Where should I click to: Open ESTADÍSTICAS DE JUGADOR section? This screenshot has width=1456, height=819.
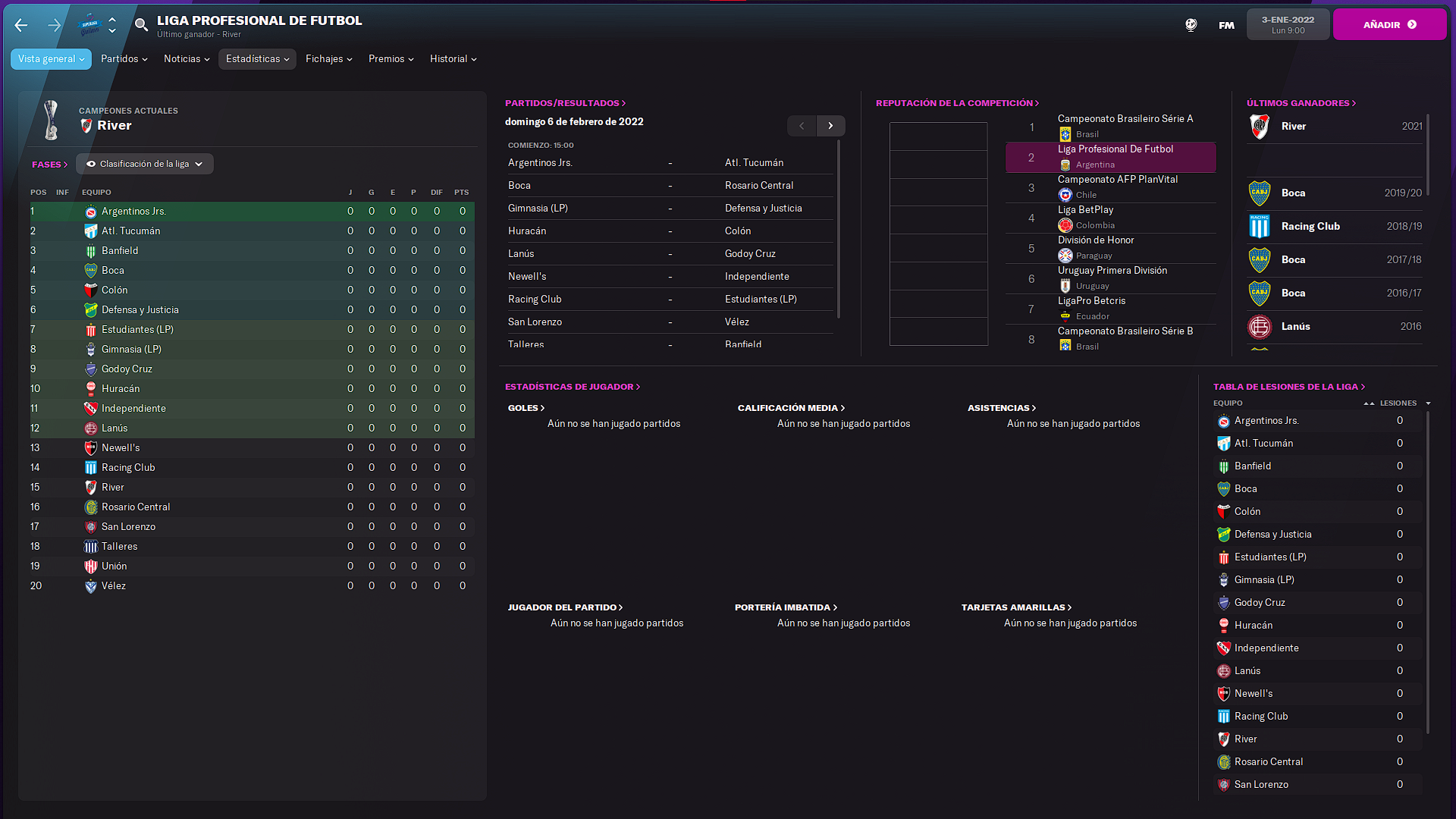(573, 387)
